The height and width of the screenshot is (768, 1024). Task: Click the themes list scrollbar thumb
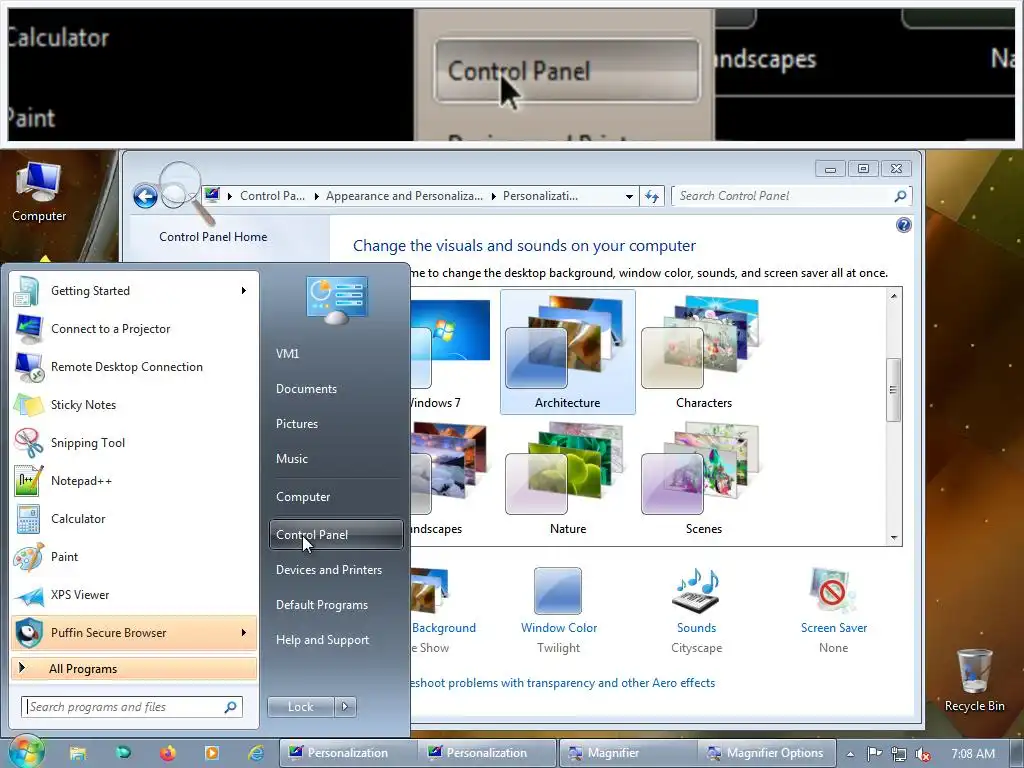click(x=893, y=389)
